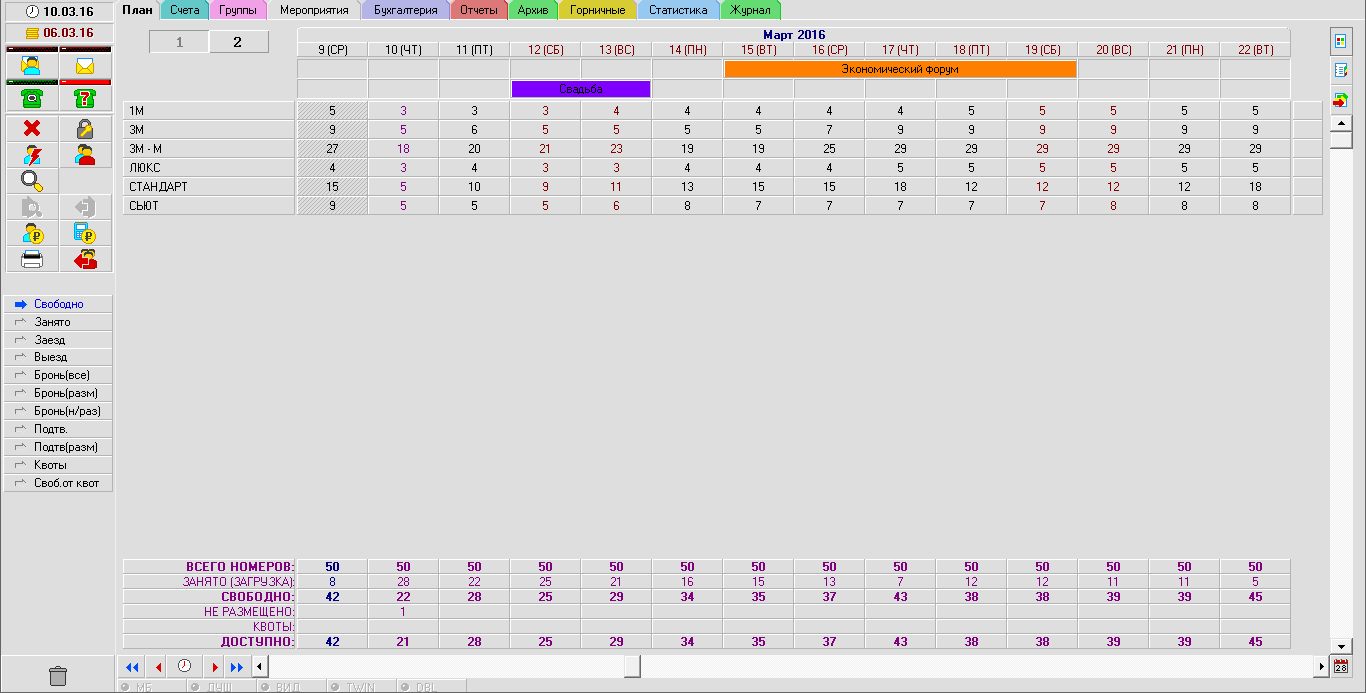This screenshot has width=1366, height=693.
Task: Click the guest with ruble coin icon
Action: click(x=32, y=234)
